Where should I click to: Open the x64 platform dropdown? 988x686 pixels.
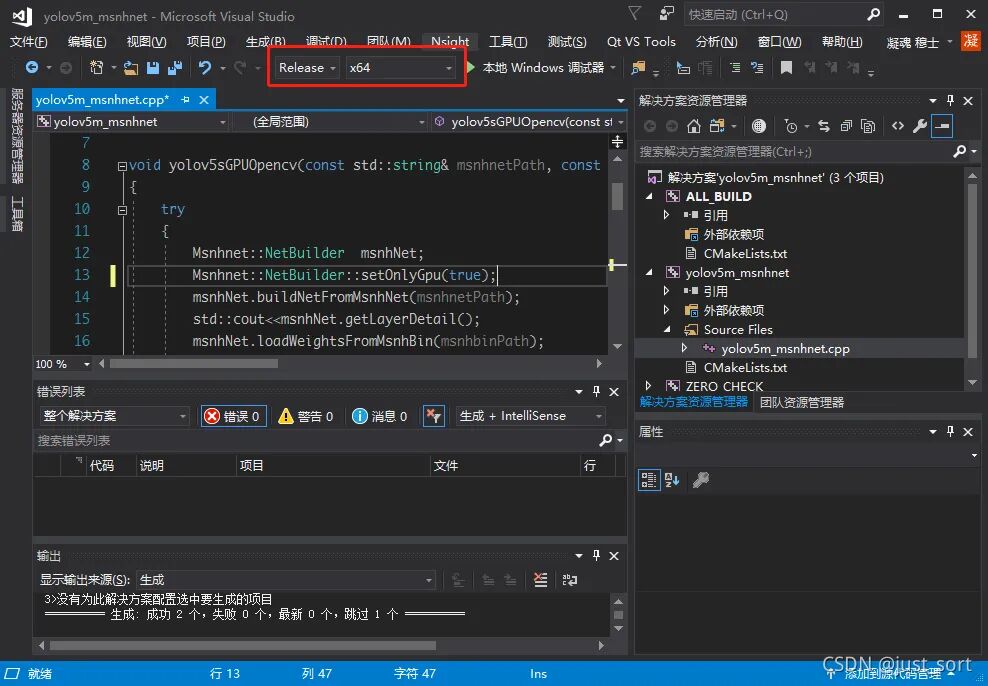tap(399, 67)
